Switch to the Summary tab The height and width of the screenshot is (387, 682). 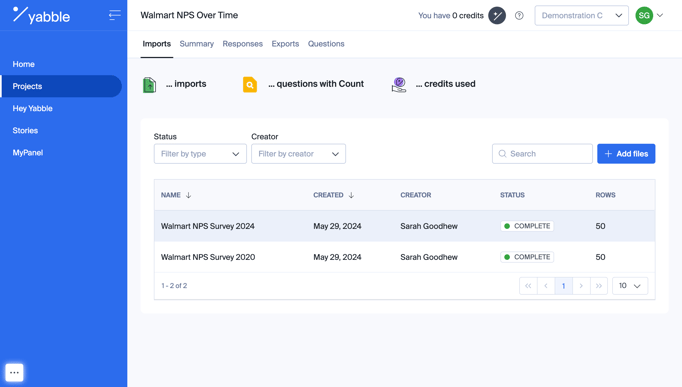[197, 44]
